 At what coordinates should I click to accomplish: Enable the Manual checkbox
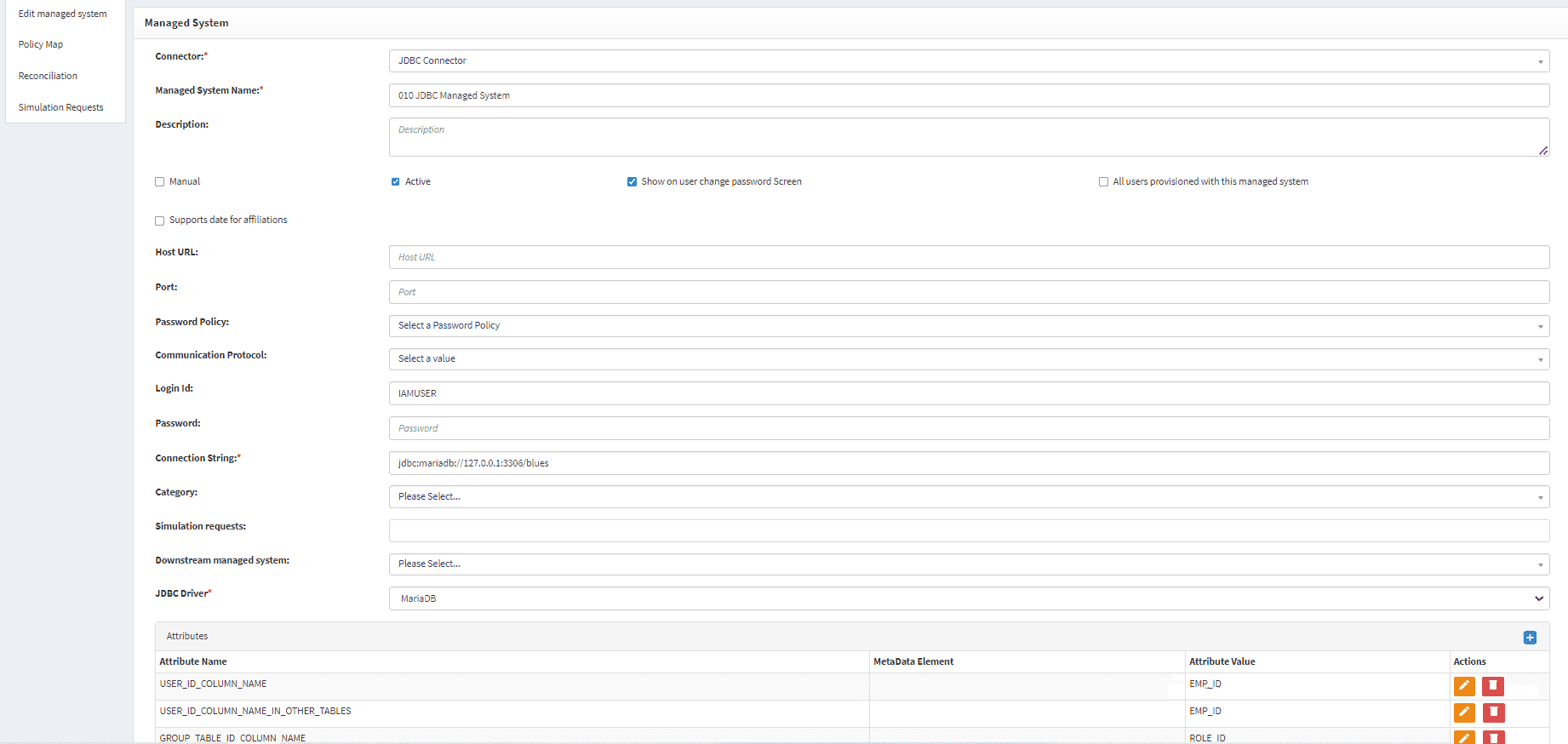click(160, 182)
